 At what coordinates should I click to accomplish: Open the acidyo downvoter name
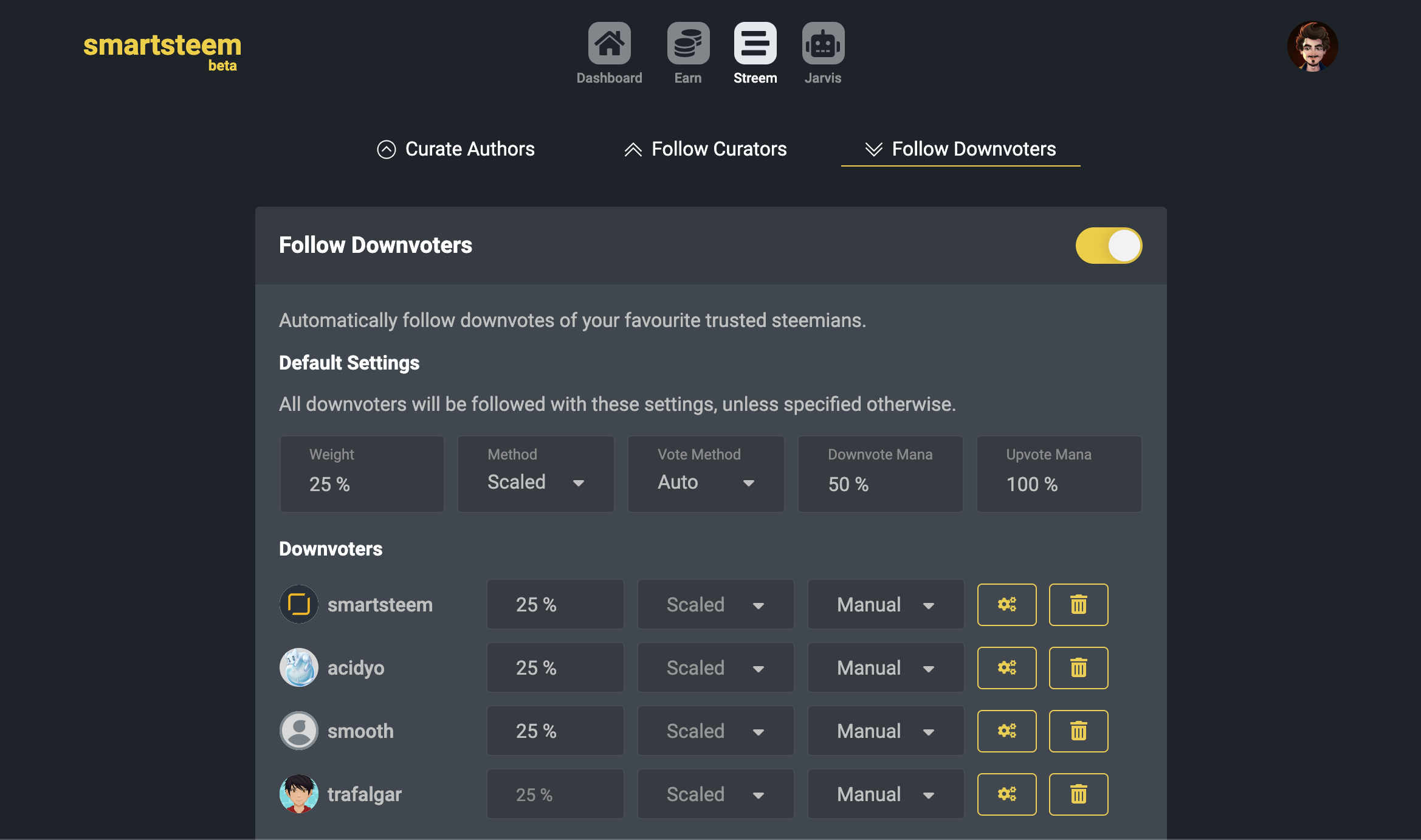click(356, 668)
